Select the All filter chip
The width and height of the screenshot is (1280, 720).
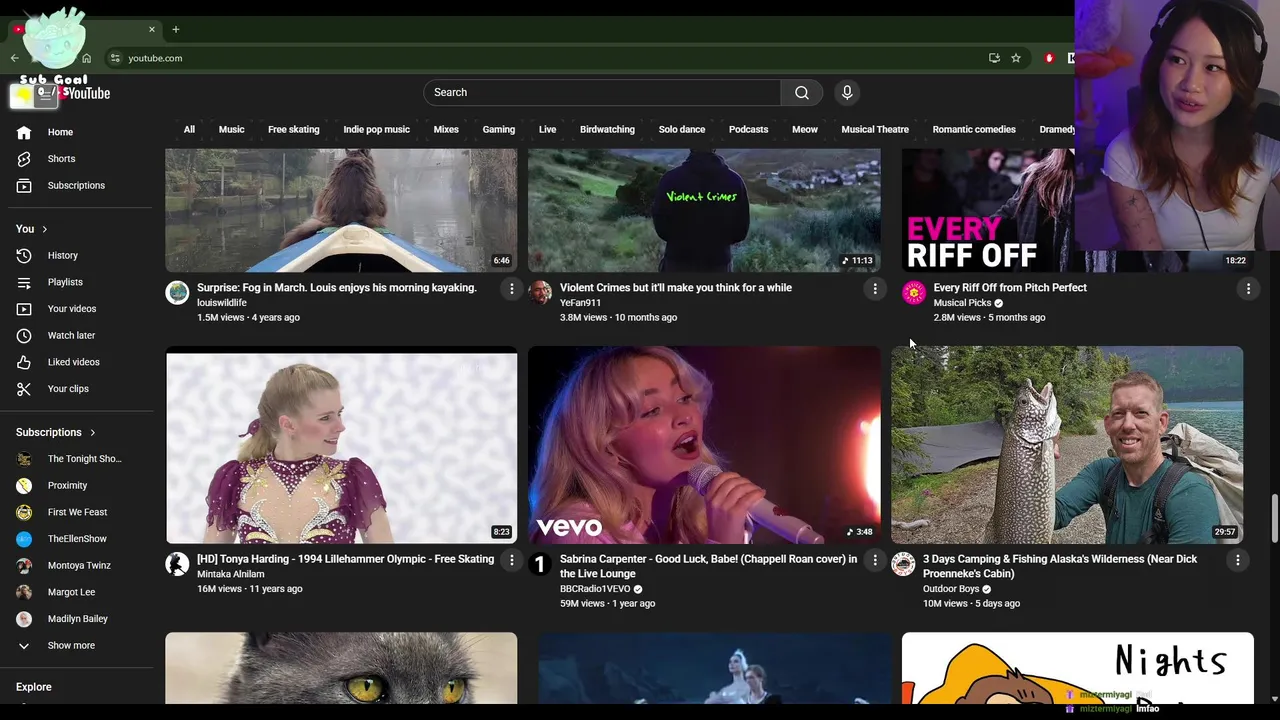(189, 129)
